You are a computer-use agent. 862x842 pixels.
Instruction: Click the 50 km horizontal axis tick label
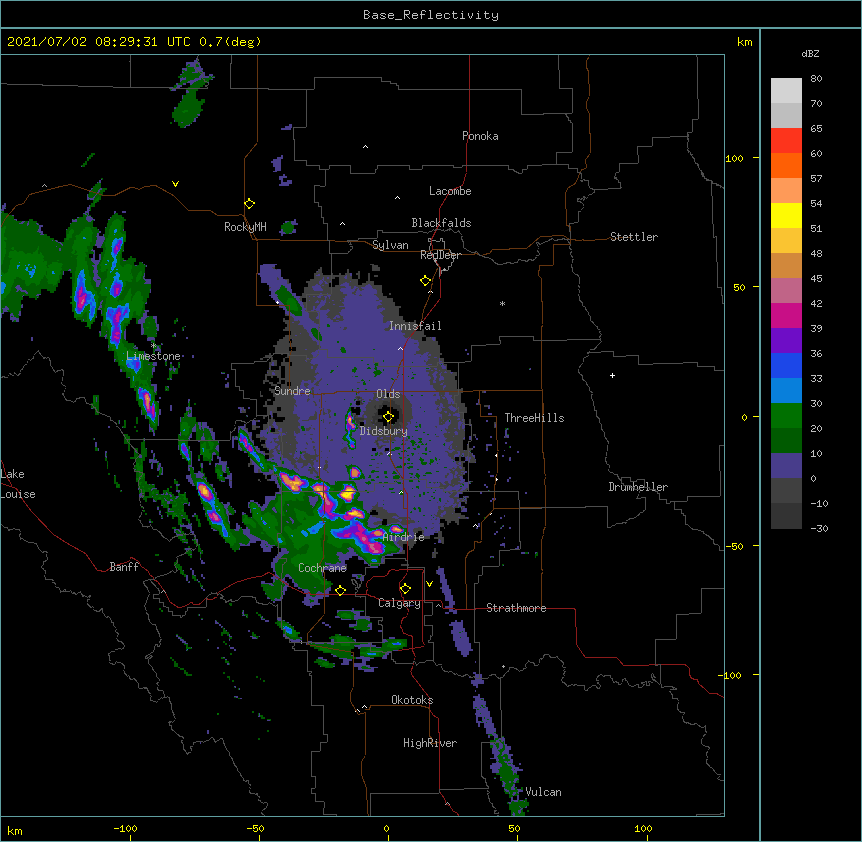pos(514,828)
